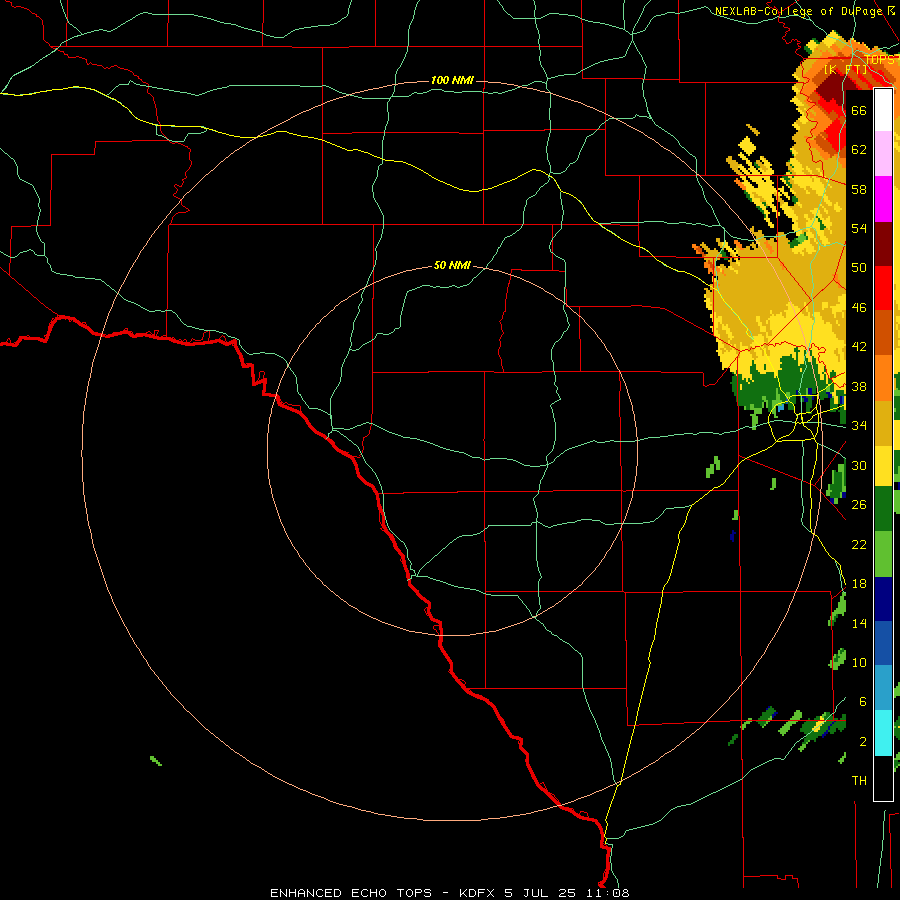Select the magenta legend swatch
This screenshot has width=900, height=900.
[x=883, y=199]
